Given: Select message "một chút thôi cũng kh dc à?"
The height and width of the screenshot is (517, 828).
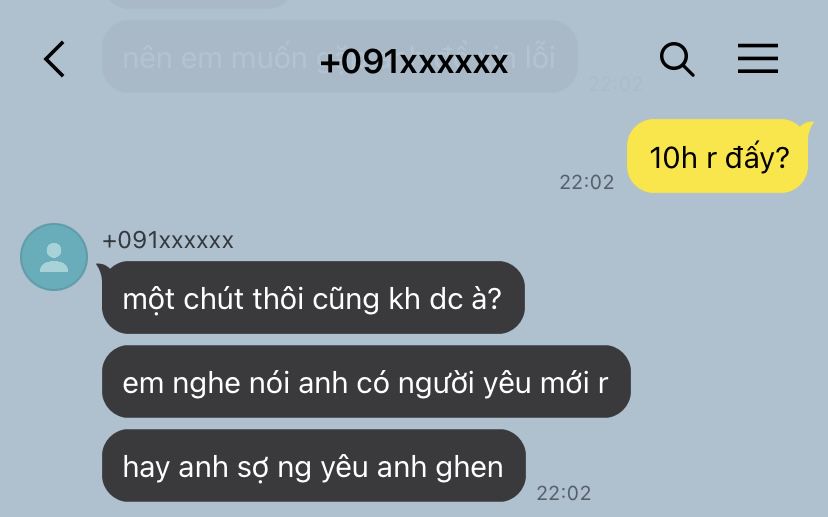Looking at the screenshot, I should pos(313,297).
